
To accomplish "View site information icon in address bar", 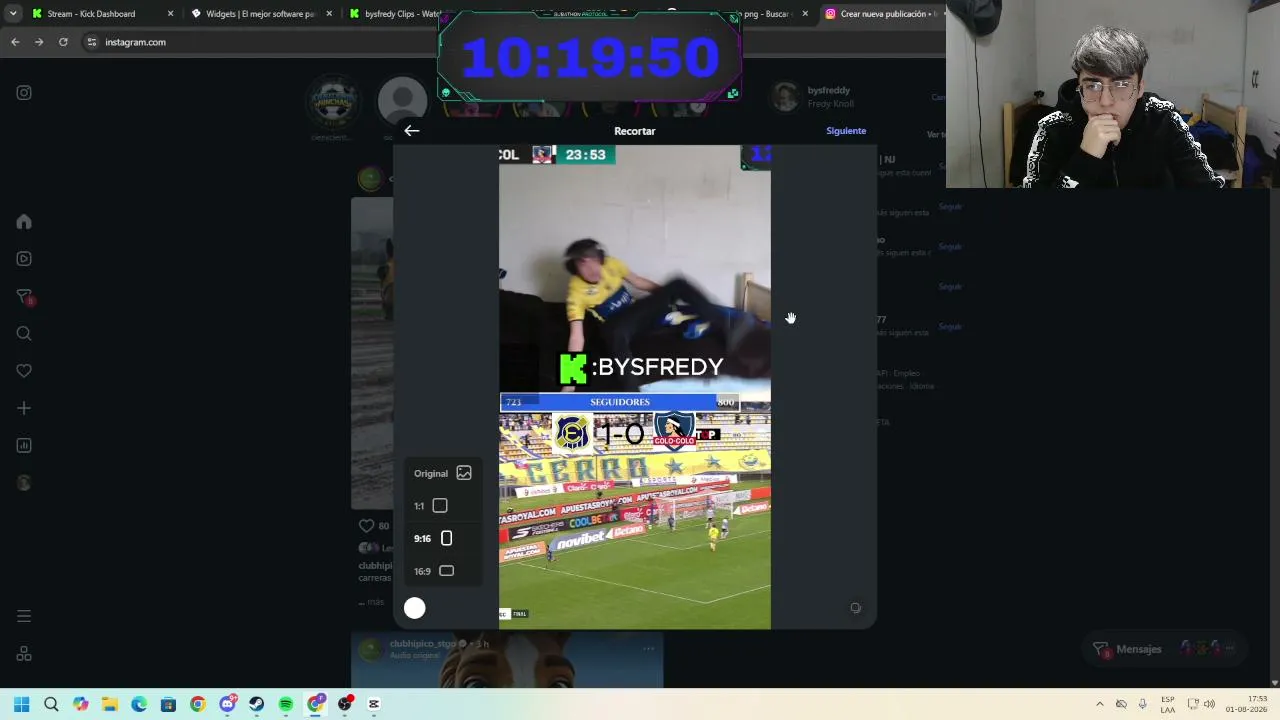I will pyautogui.click(x=92, y=42).
